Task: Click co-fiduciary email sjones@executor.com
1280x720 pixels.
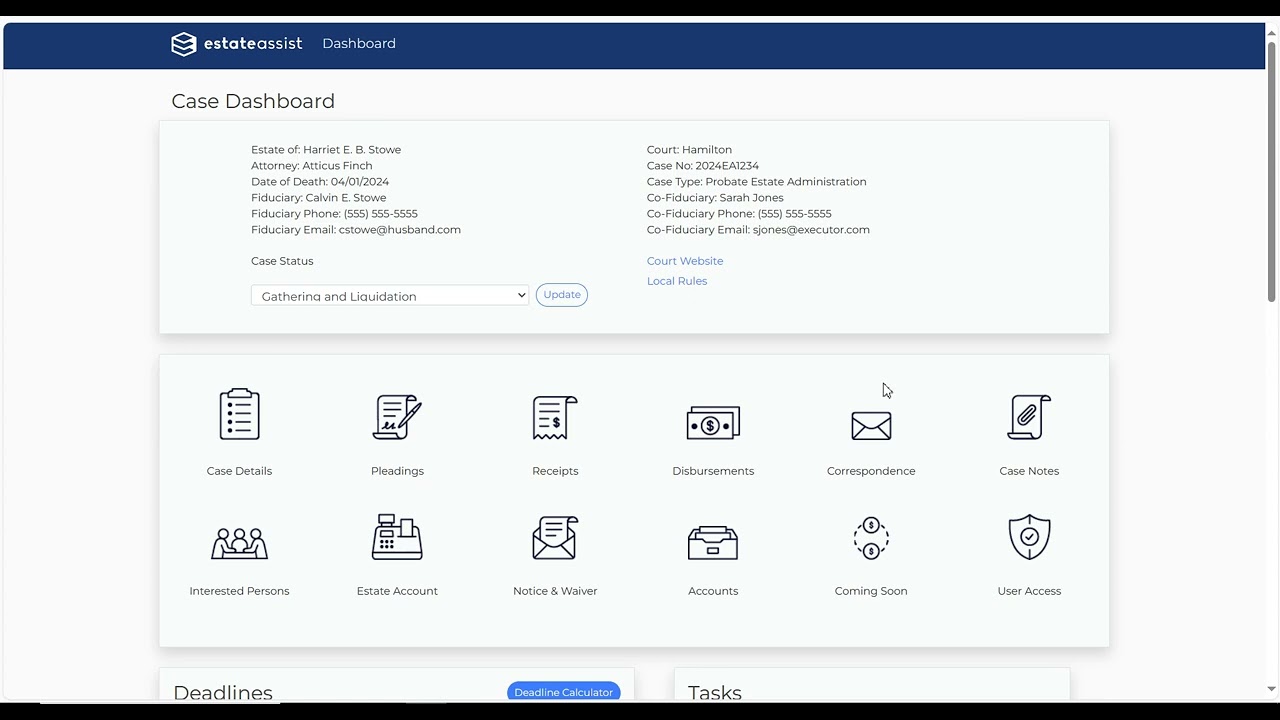Action: [811, 230]
